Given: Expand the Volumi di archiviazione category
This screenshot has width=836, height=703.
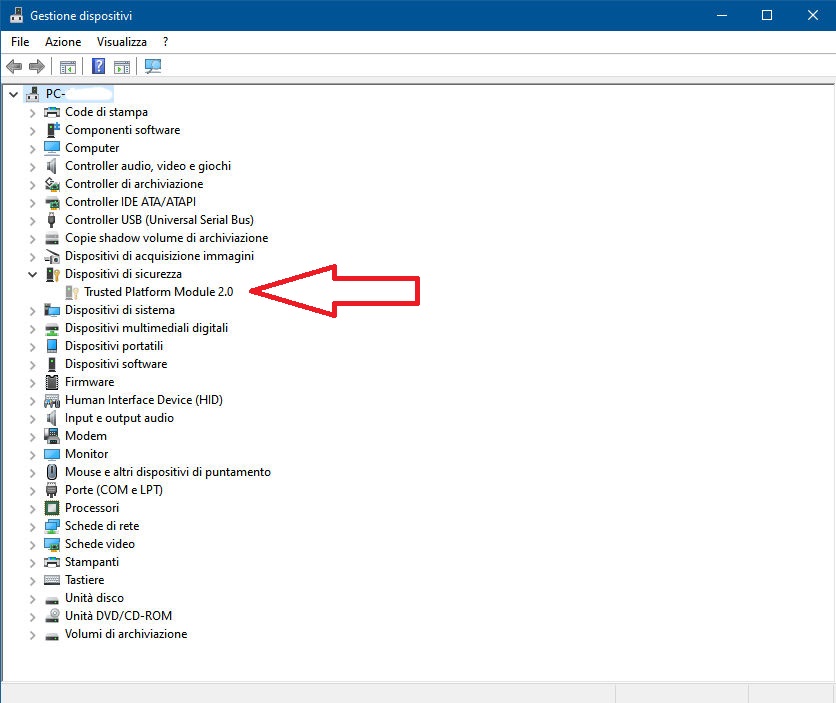Looking at the screenshot, I should coord(33,635).
